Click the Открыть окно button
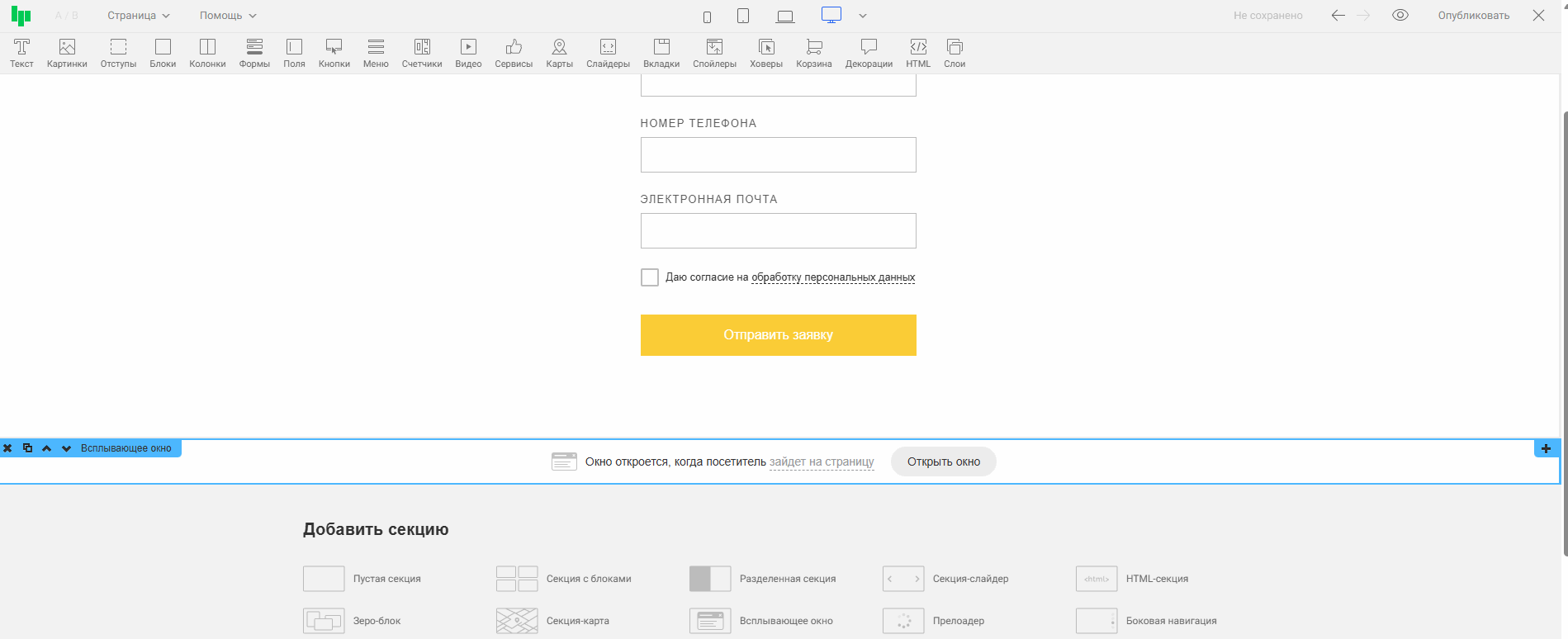Screen dimensions: 1568x639 [944, 461]
